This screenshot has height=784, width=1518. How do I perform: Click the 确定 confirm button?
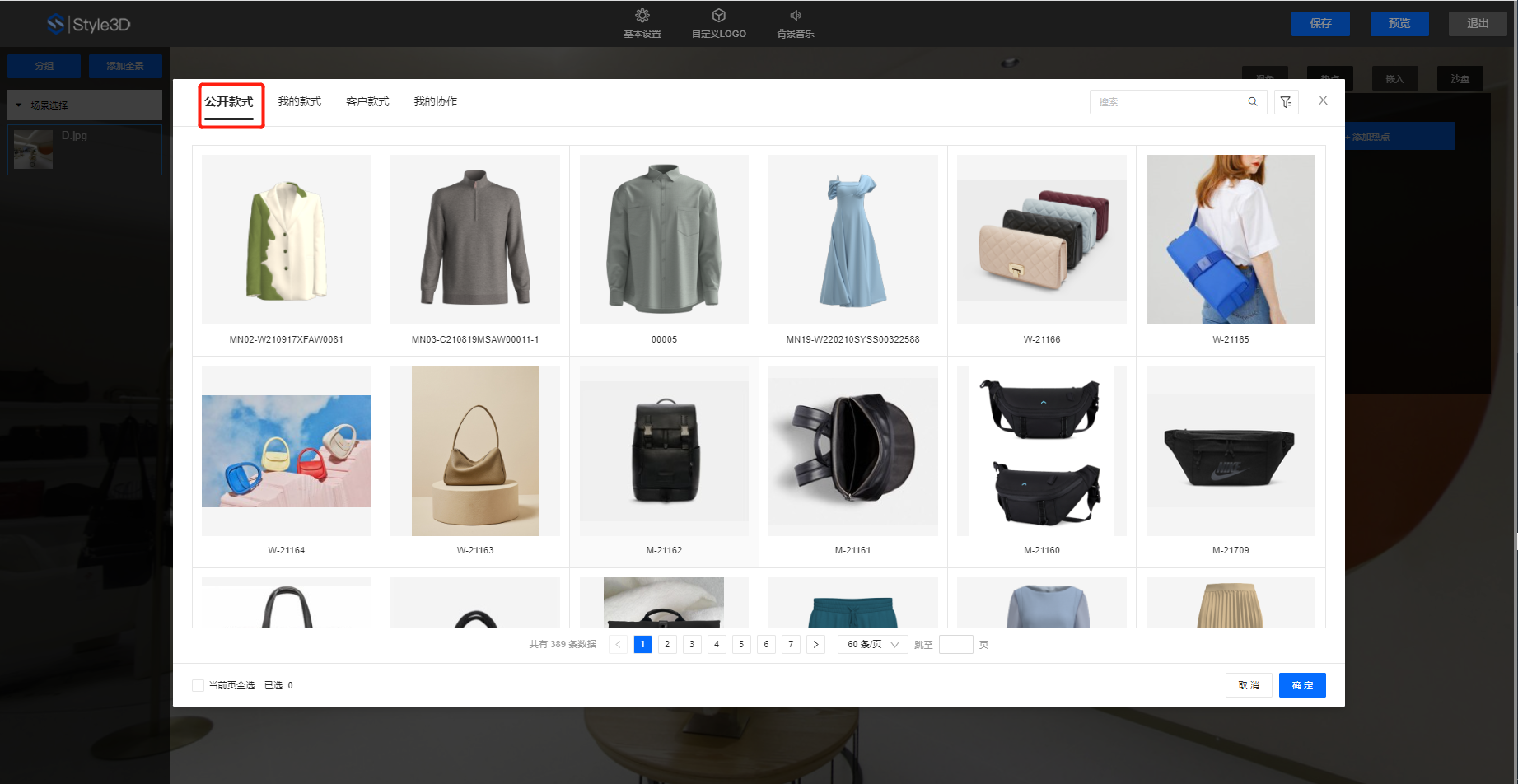tap(1301, 685)
